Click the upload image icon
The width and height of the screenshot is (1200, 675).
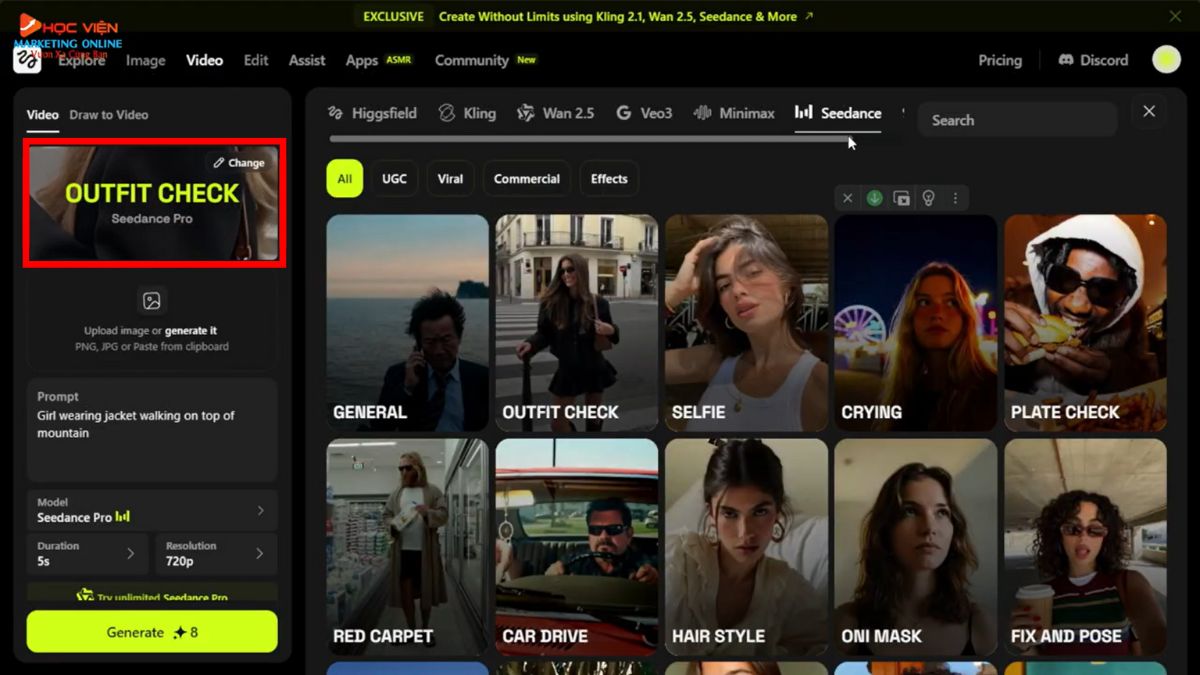pyautogui.click(x=152, y=301)
